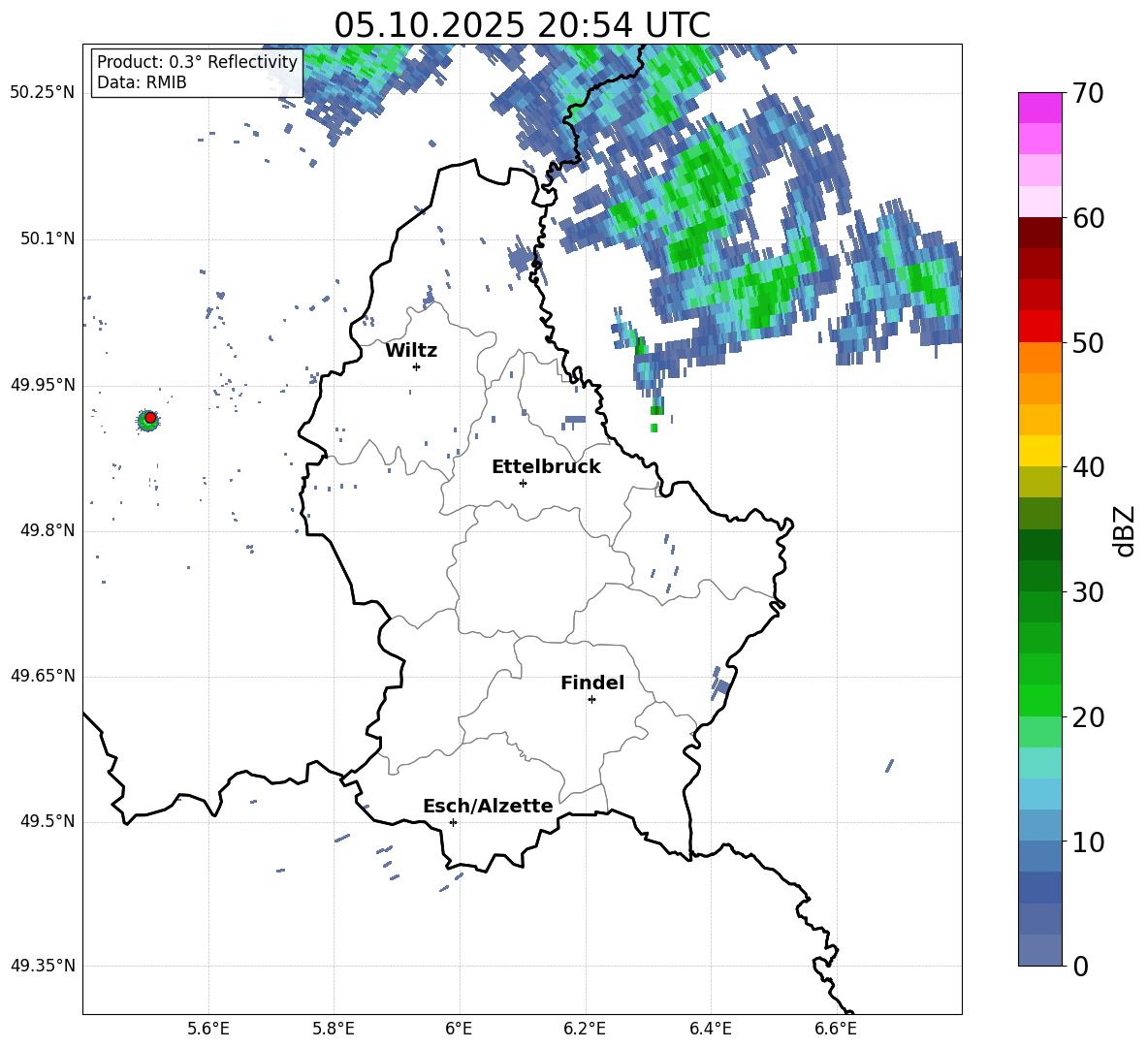Pick the light blue swatch near 10 dBZ
The width and height of the screenshot is (1148, 1048).
pos(1039,825)
